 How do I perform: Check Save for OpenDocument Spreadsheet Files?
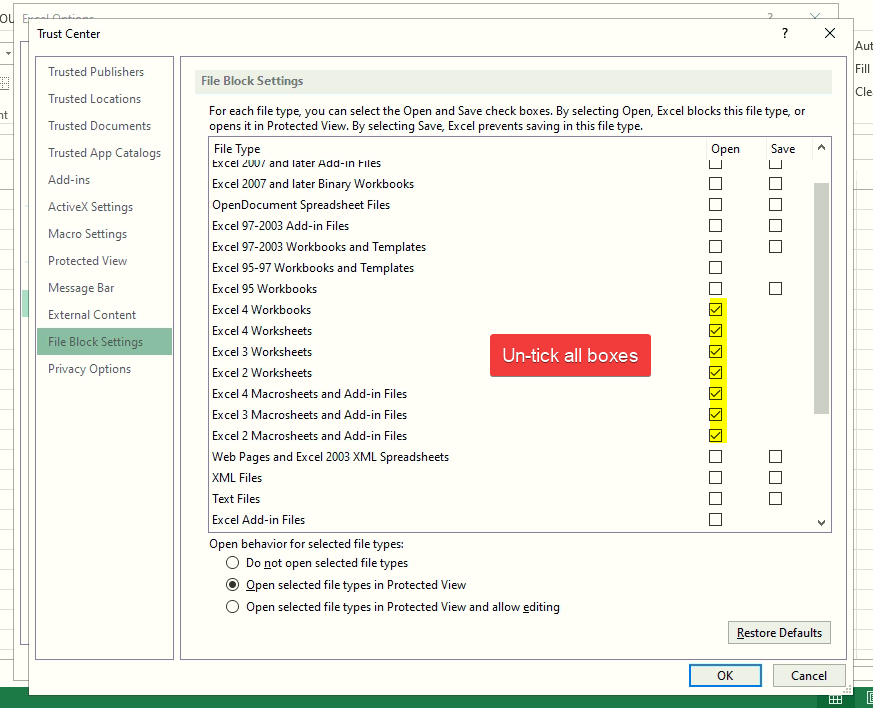pos(775,205)
